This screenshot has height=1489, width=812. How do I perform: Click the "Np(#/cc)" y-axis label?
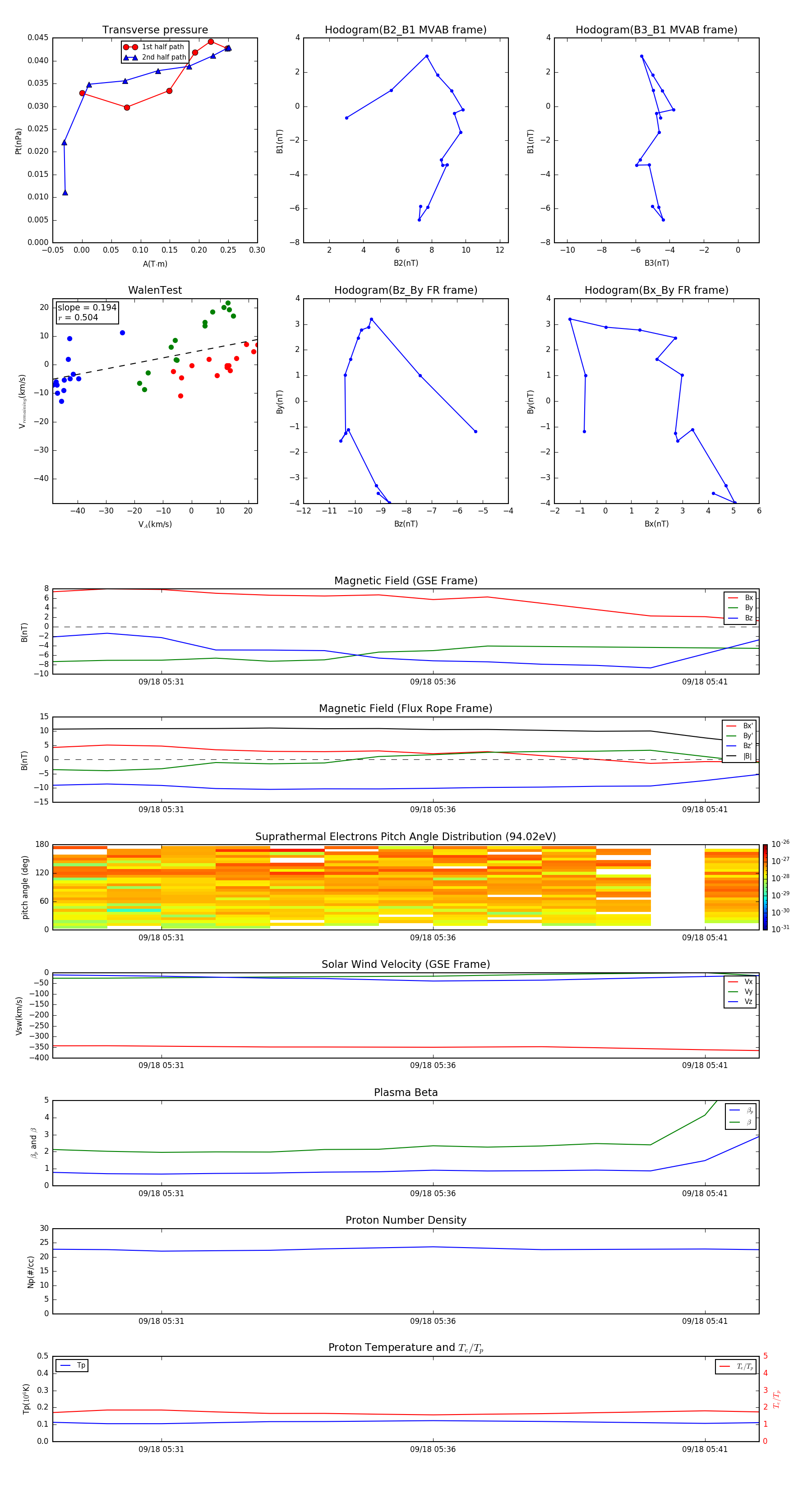point(31,1272)
